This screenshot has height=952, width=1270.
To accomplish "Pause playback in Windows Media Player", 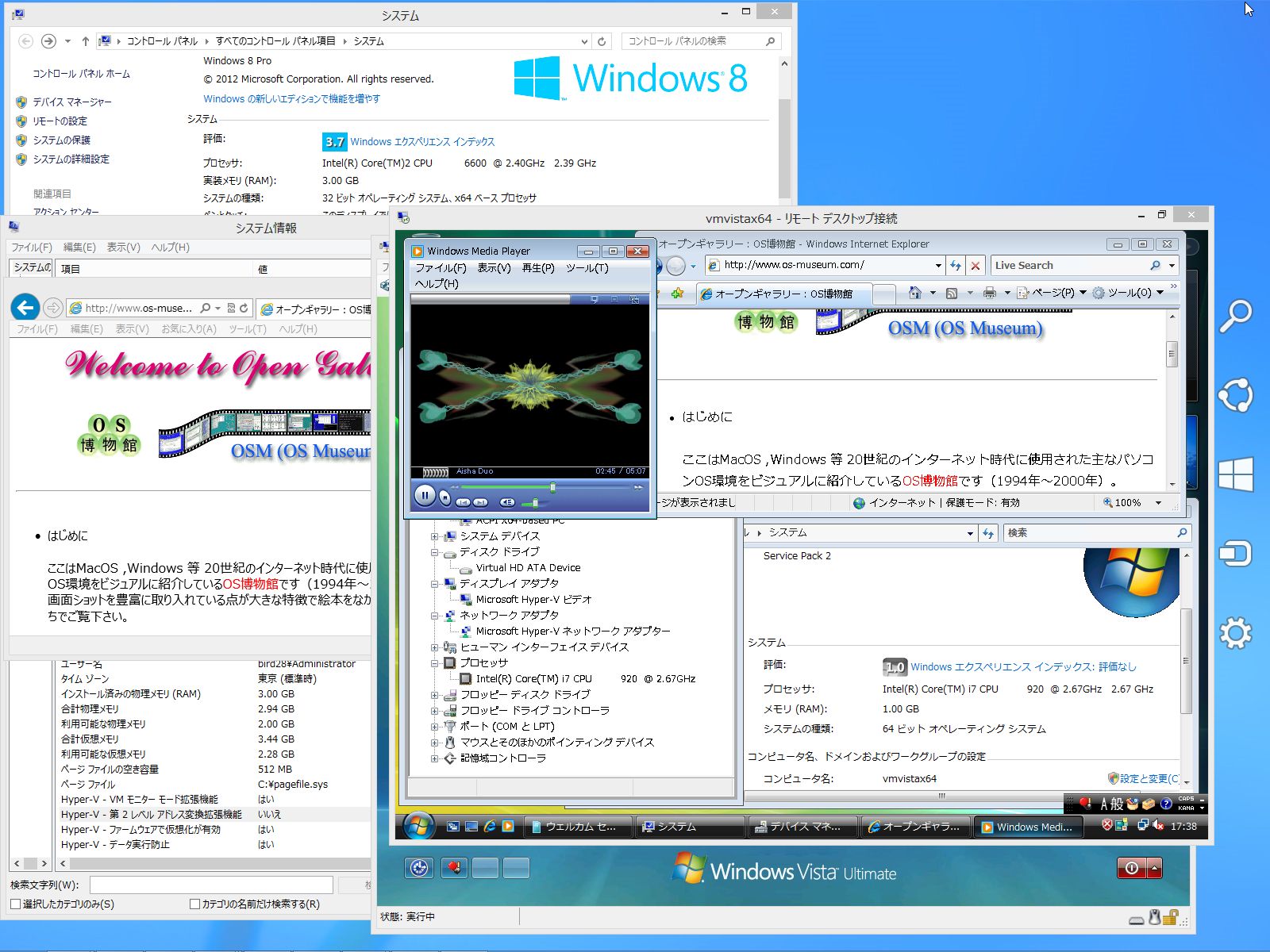I will tap(425, 496).
